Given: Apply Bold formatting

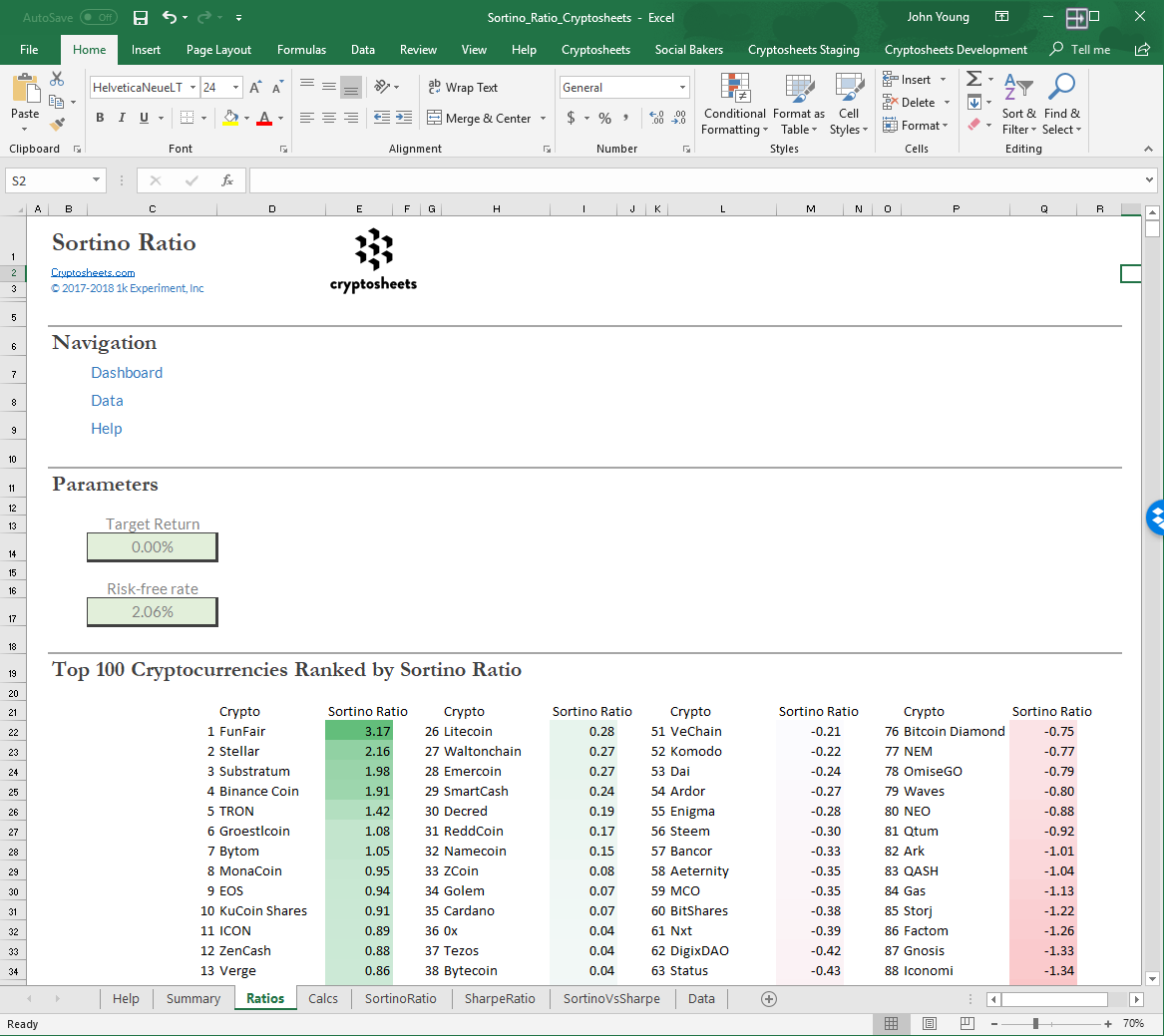Looking at the screenshot, I should 100,118.
